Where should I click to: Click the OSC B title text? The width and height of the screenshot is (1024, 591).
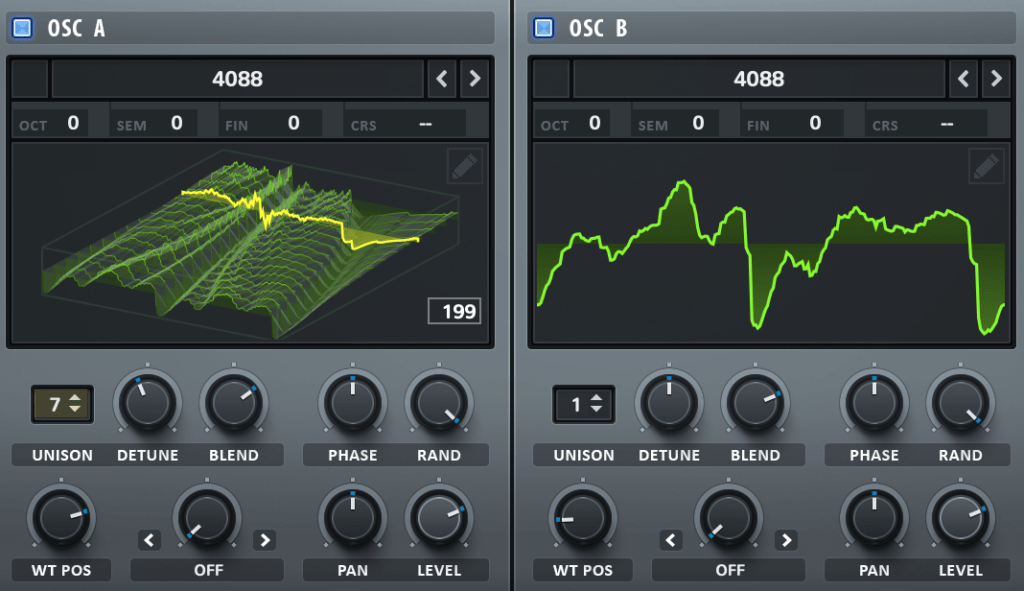pyautogui.click(x=598, y=28)
